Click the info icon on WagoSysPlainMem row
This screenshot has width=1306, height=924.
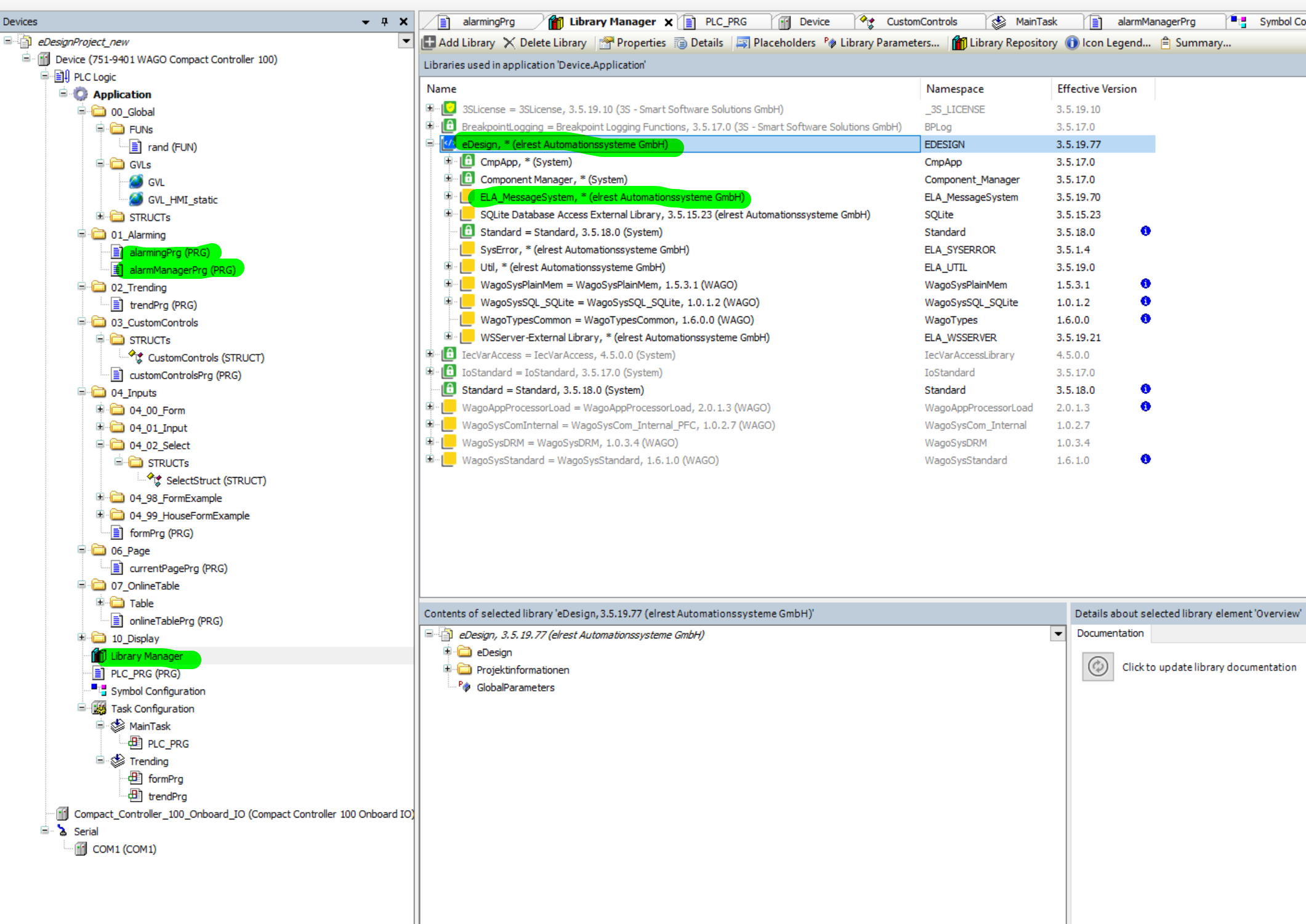[1145, 284]
